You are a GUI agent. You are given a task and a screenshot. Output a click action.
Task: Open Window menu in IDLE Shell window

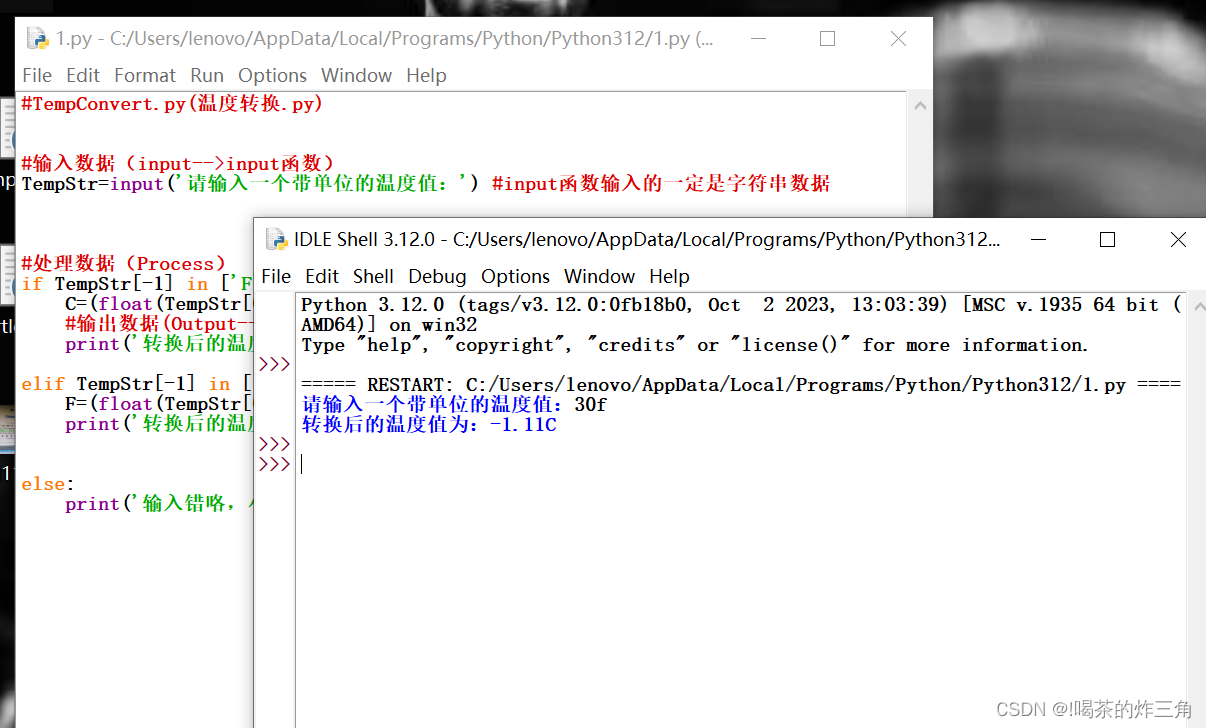click(x=599, y=277)
